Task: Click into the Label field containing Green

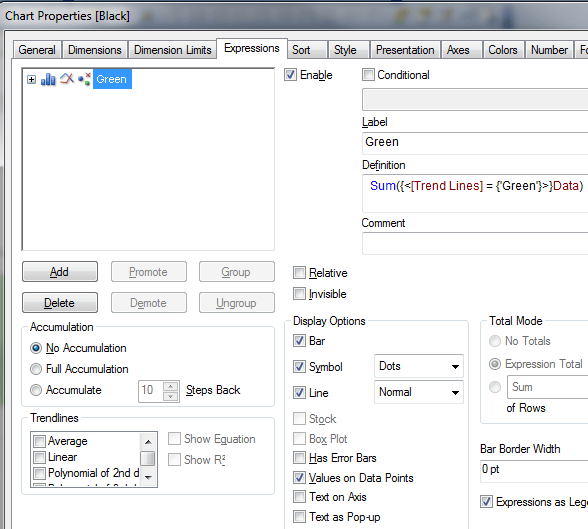Action: click(475, 142)
